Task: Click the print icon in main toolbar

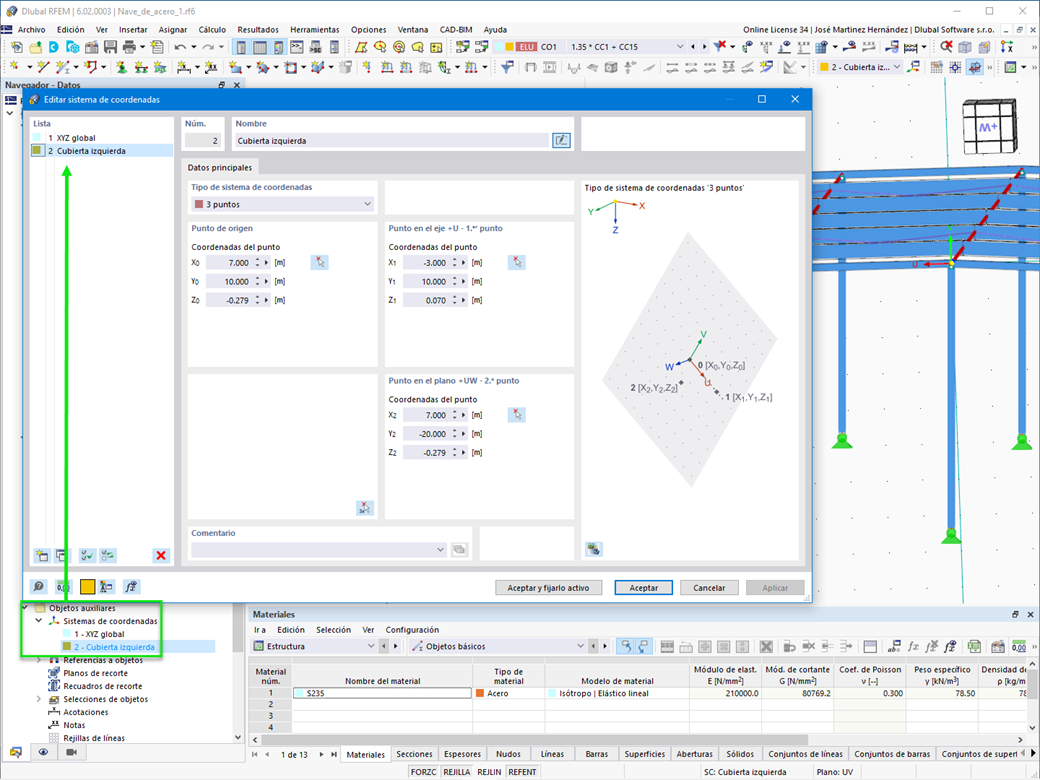Action: [x=129, y=47]
